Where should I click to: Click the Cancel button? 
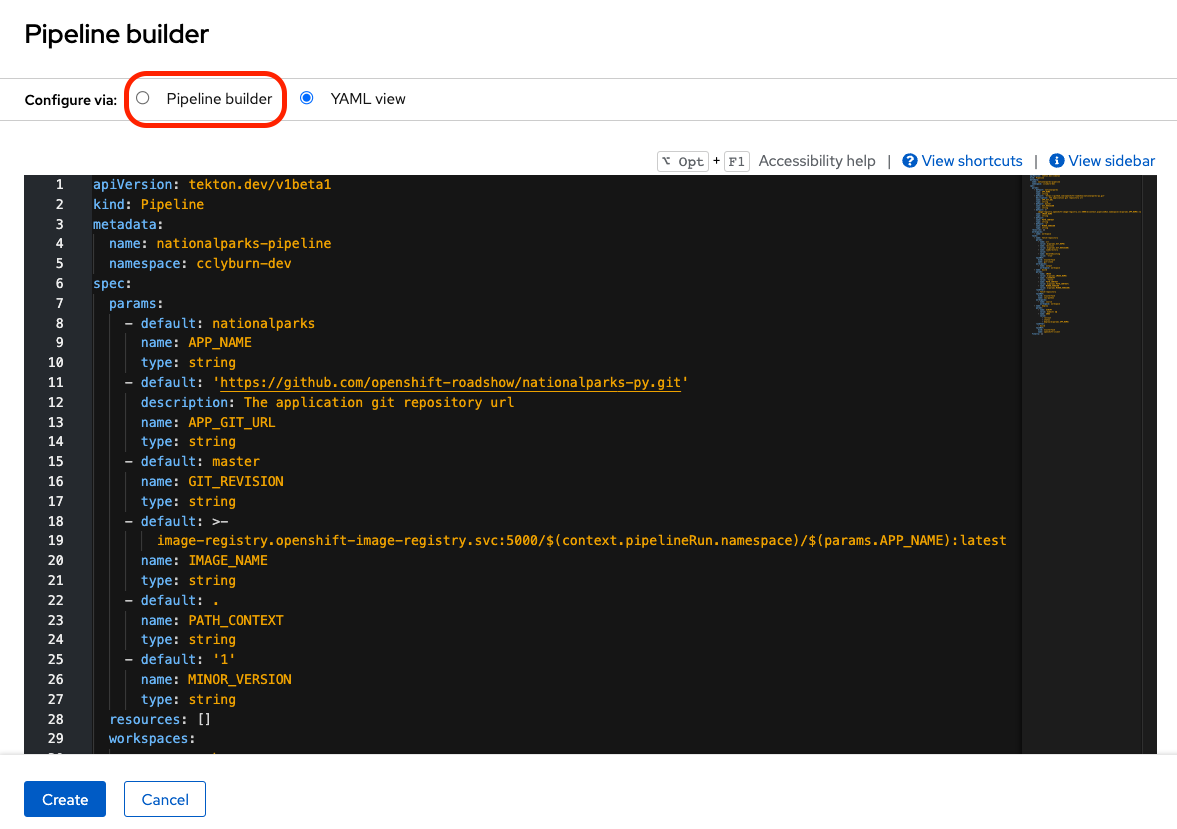click(164, 799)
